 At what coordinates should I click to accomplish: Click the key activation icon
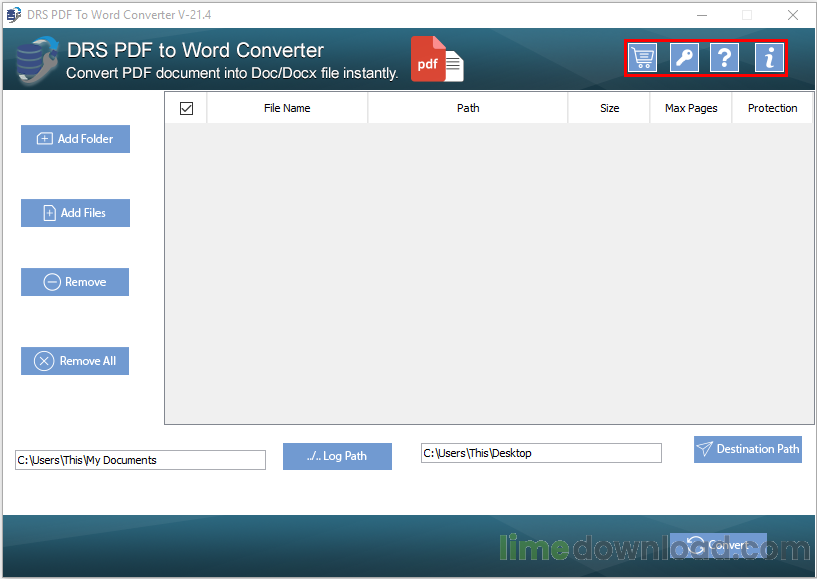click(684, 57)
